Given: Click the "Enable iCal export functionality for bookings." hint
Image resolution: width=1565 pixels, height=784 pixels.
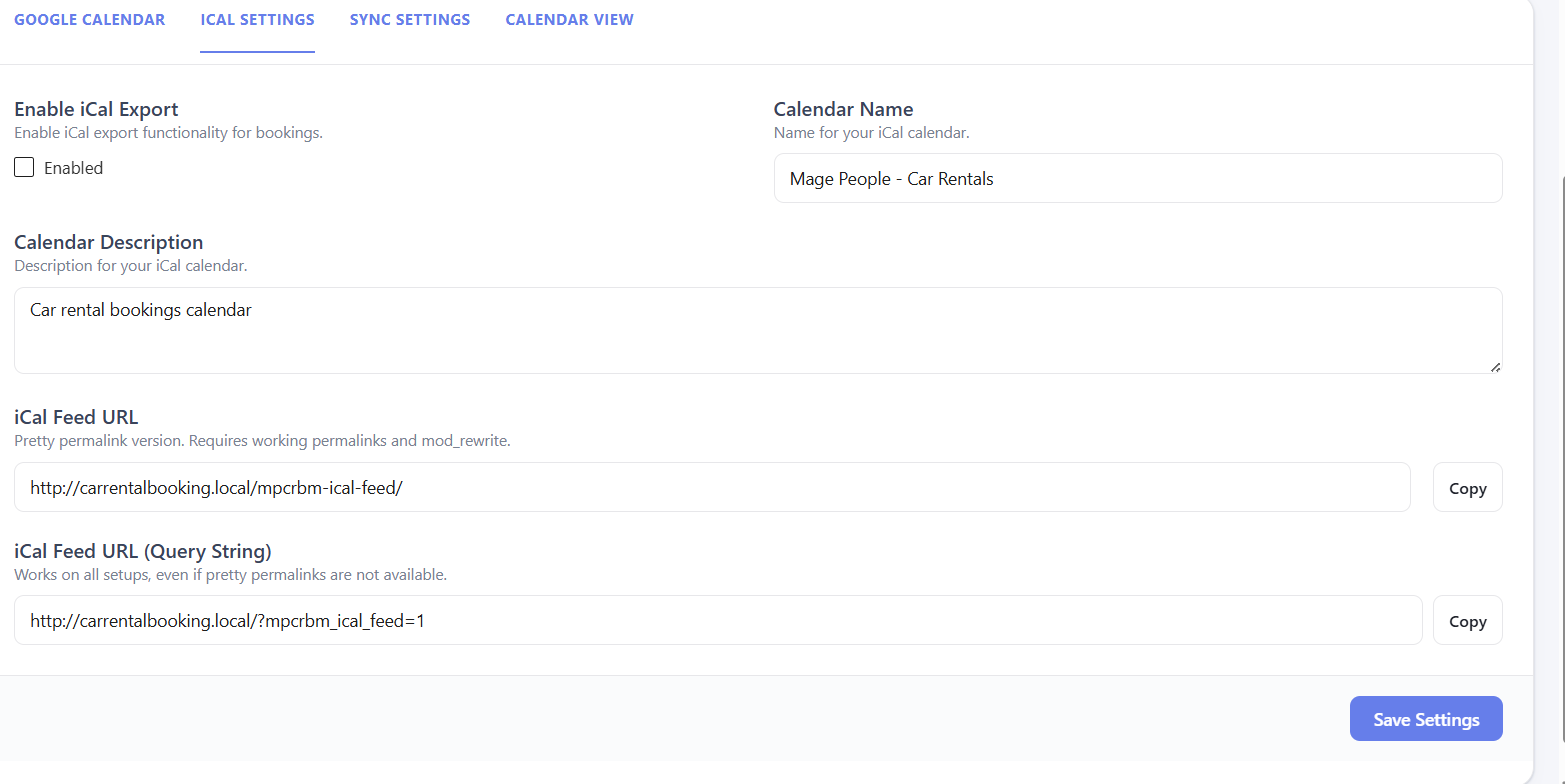Looking at the screenshot, I should click(x=168, y=132).
